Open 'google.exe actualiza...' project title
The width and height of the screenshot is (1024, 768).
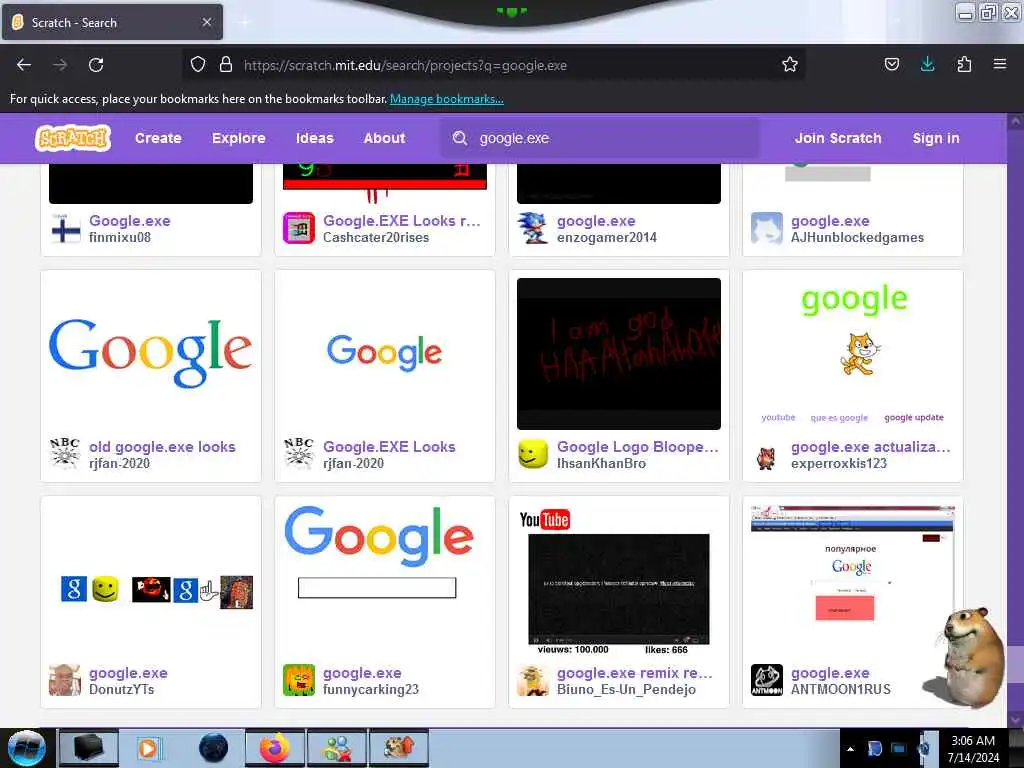[x=871, y=447]
